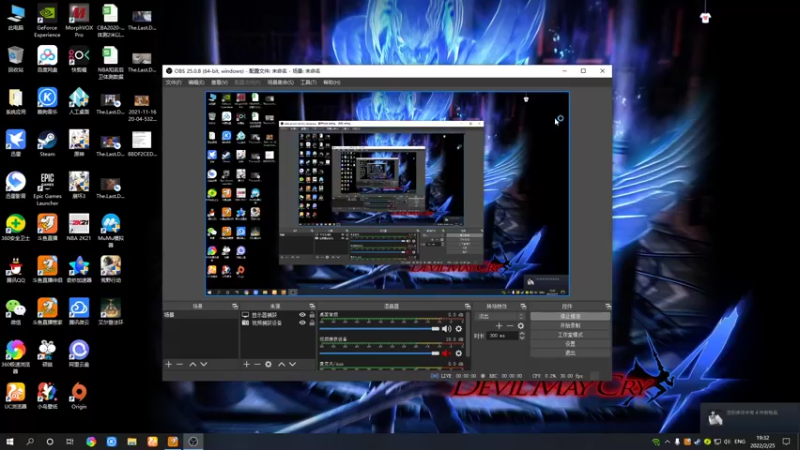
Task: Open the 工具(T) menu in OBS
Action: tap(308, 82)
